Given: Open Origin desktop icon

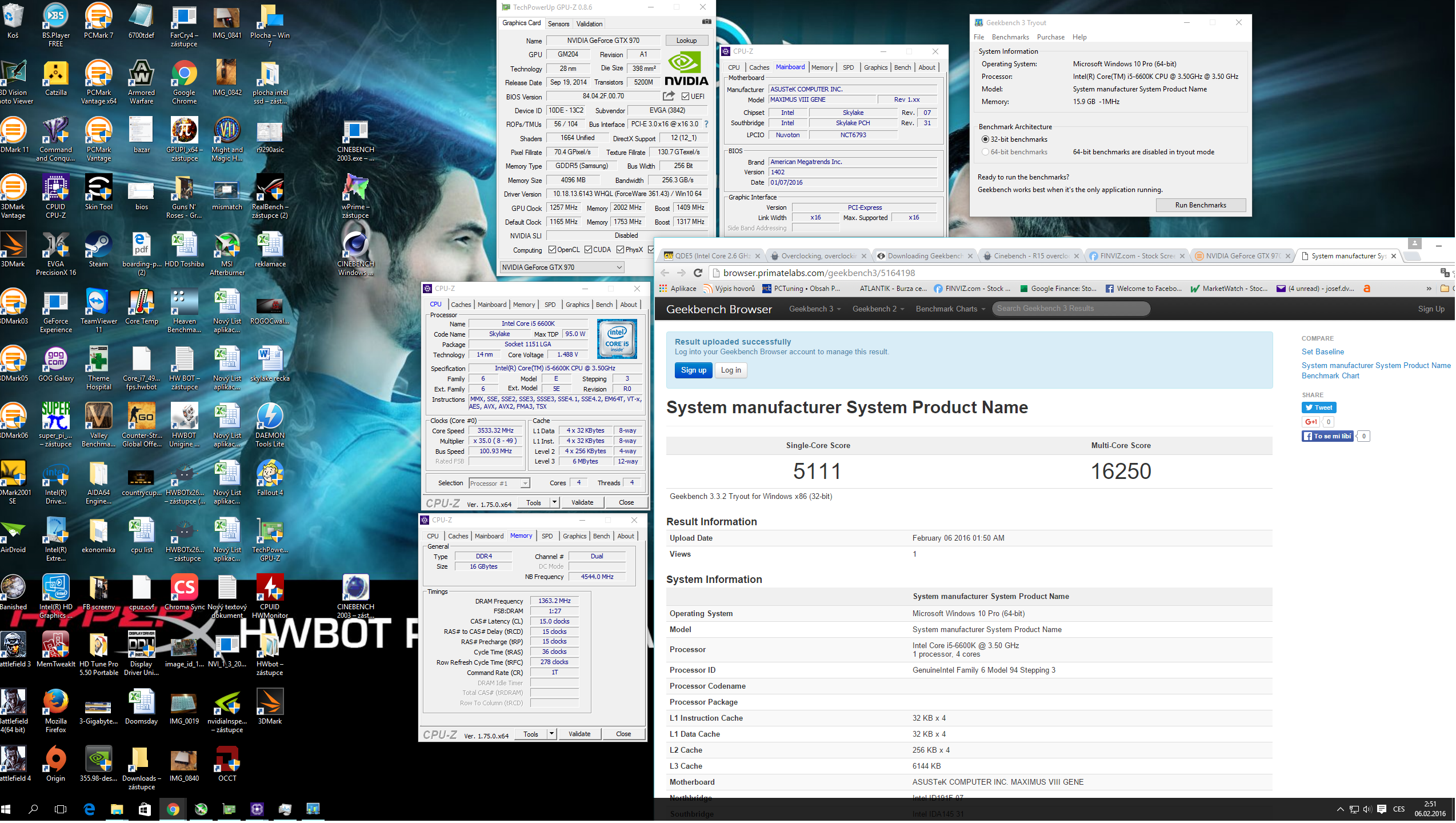Looking at the screenshot, I should (55, 765).
